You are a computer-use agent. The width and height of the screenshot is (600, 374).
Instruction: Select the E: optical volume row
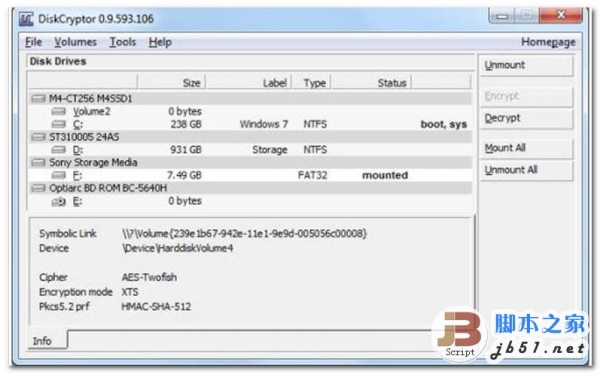250,201
